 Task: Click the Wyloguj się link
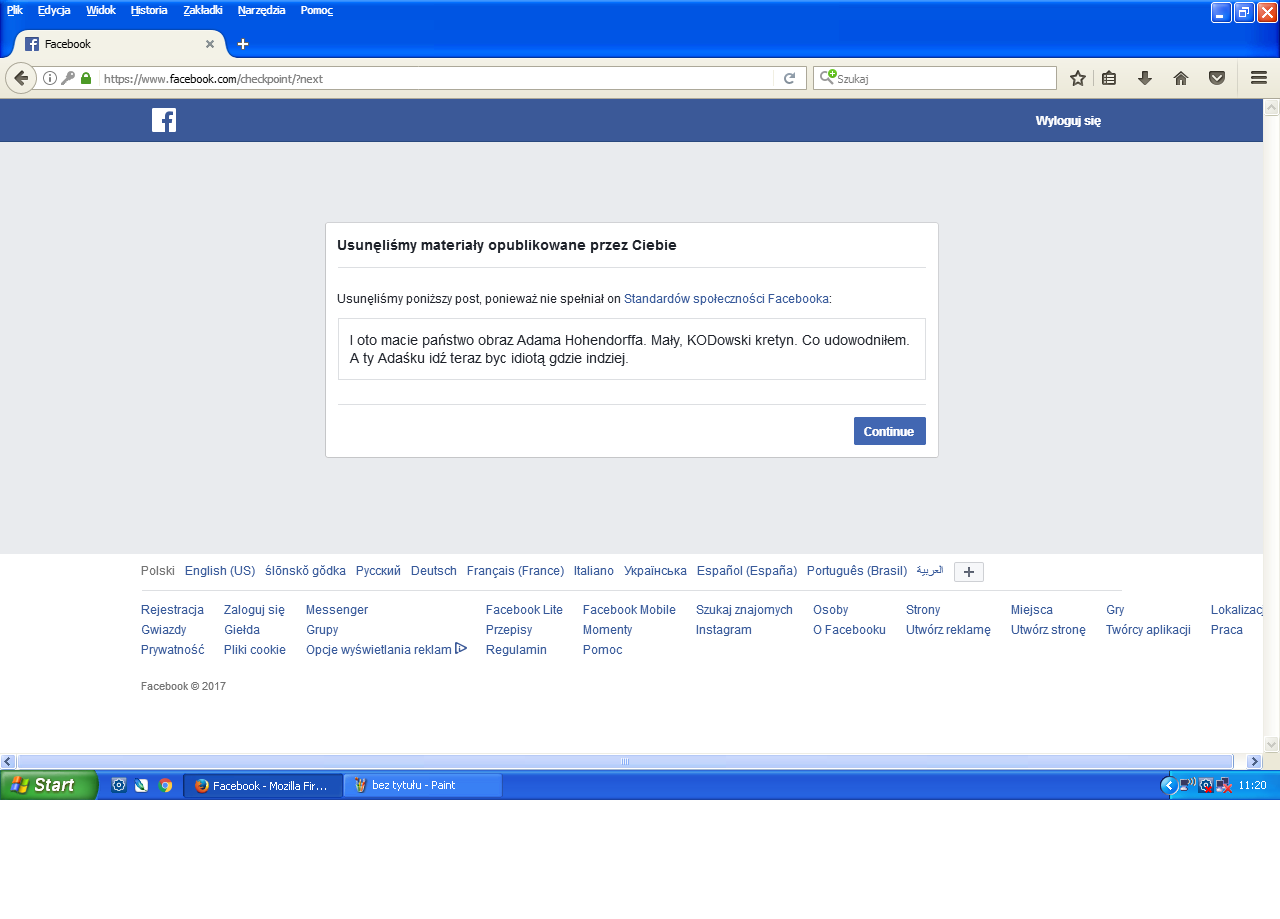coord(1068,120)
